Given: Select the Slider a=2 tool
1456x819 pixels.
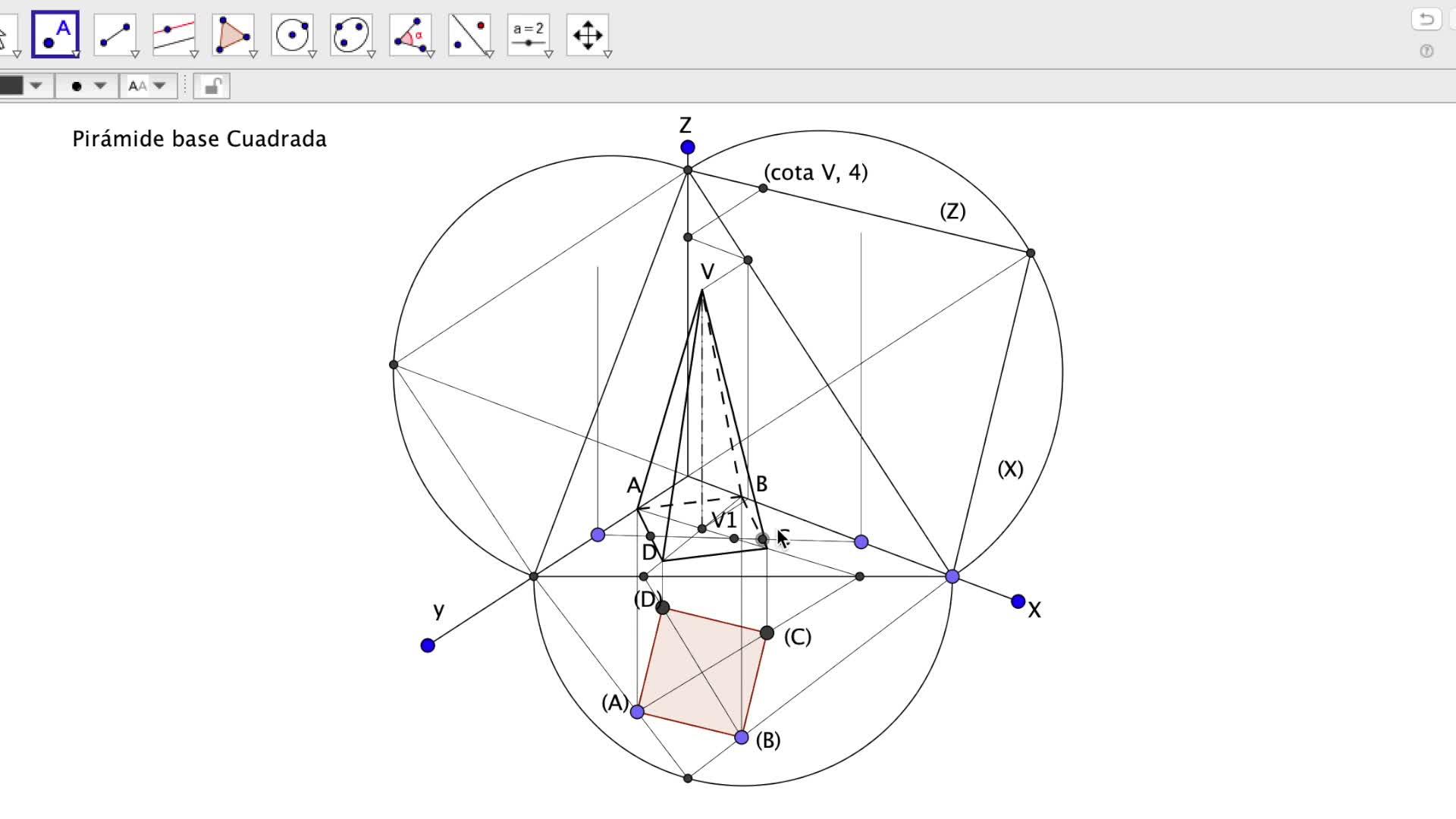Looking at the screenshot, I should click(x=529, y=34).
